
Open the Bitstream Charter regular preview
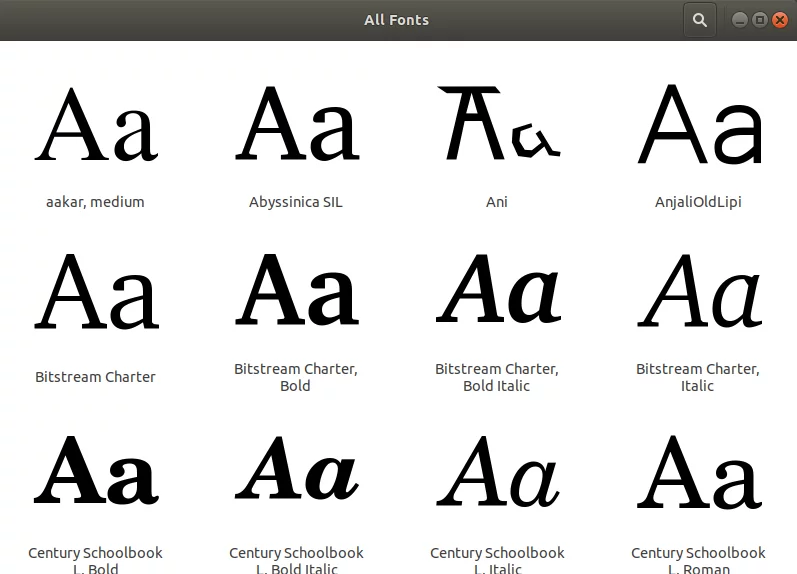96,293
